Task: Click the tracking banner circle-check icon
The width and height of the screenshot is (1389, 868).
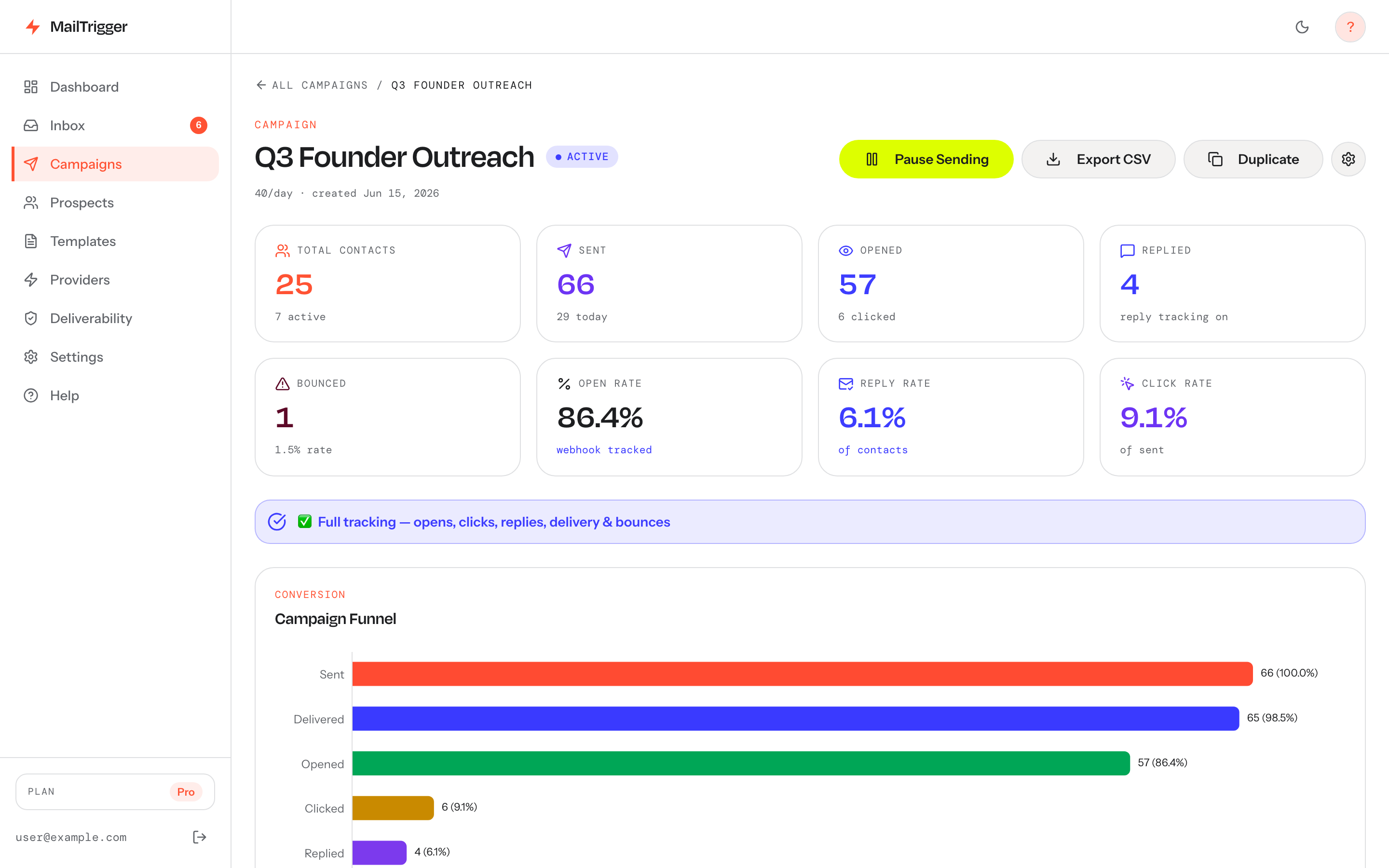Action: point(277,522)
